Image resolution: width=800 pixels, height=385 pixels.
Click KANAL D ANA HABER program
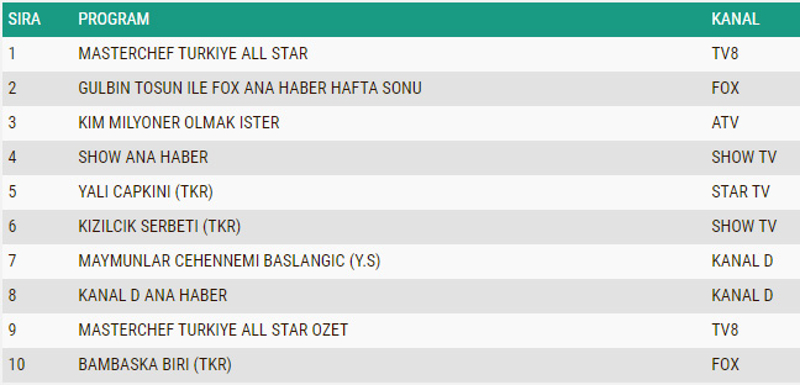point(153,295)
